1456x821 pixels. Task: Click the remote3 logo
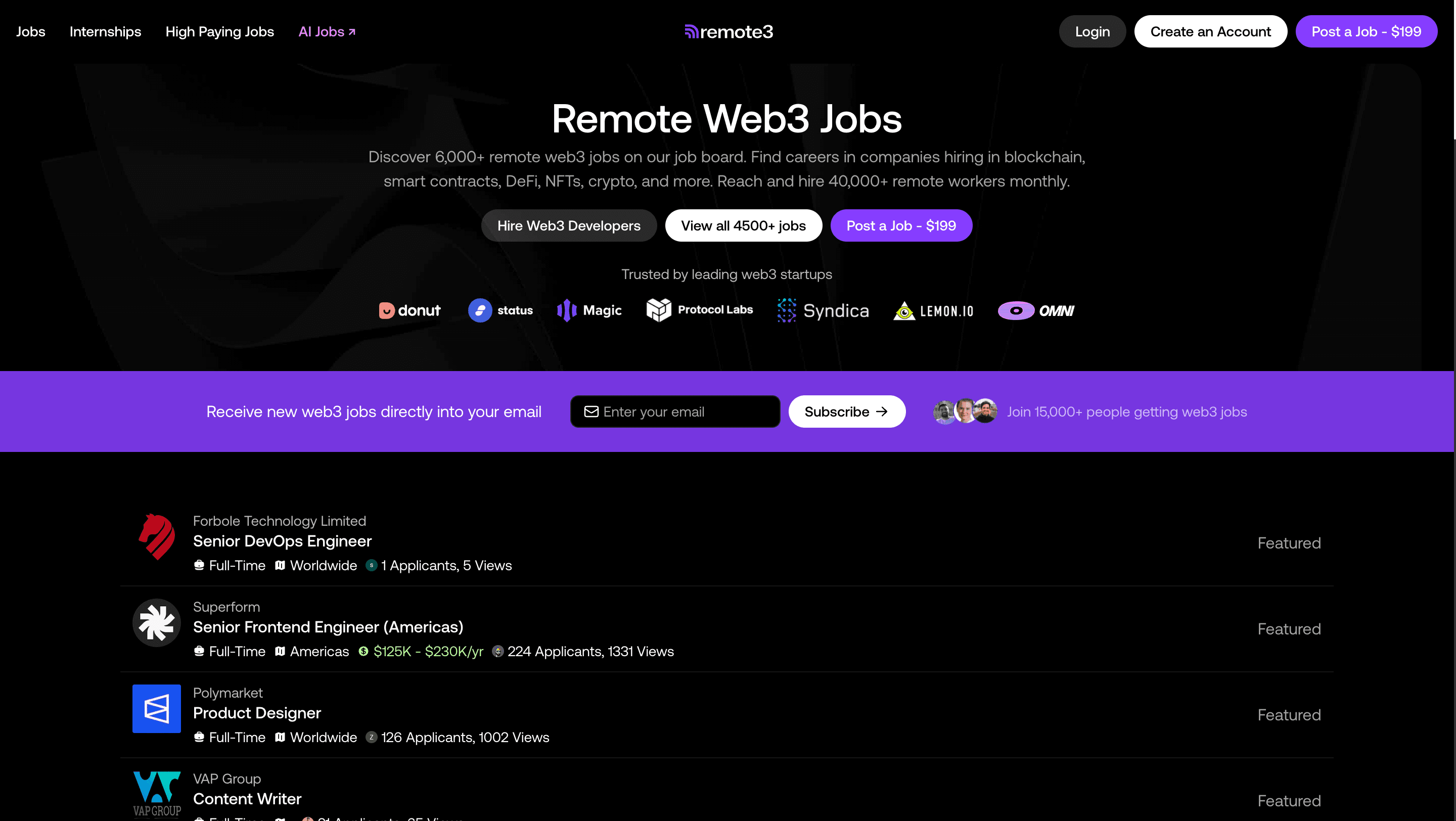728,32
